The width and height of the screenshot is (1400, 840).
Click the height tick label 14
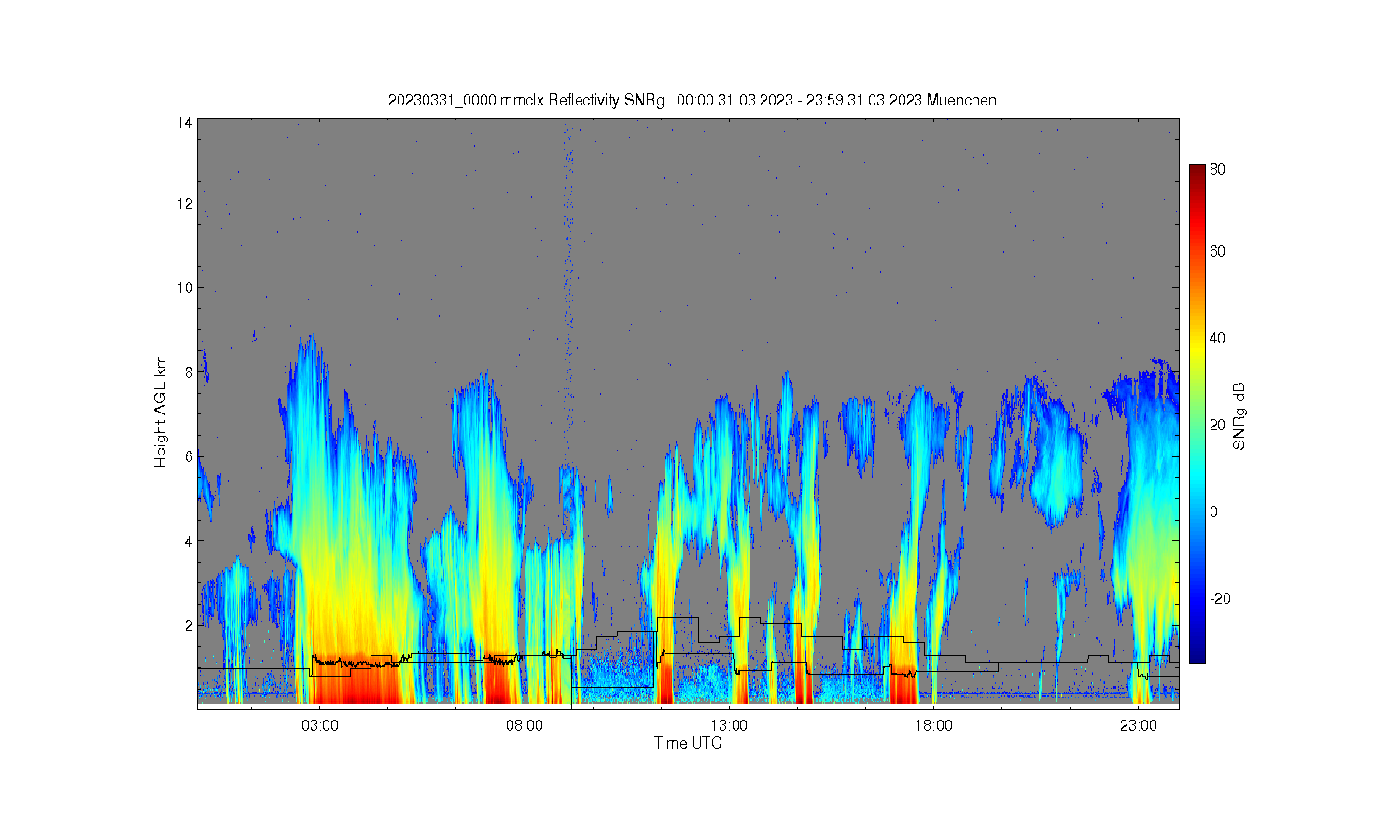[185, 121]
